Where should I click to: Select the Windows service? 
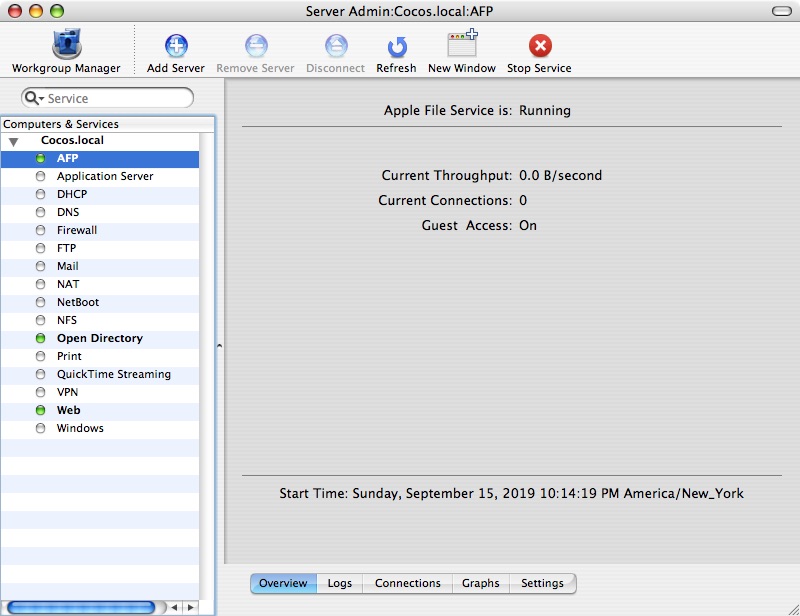tap(100, 428)
